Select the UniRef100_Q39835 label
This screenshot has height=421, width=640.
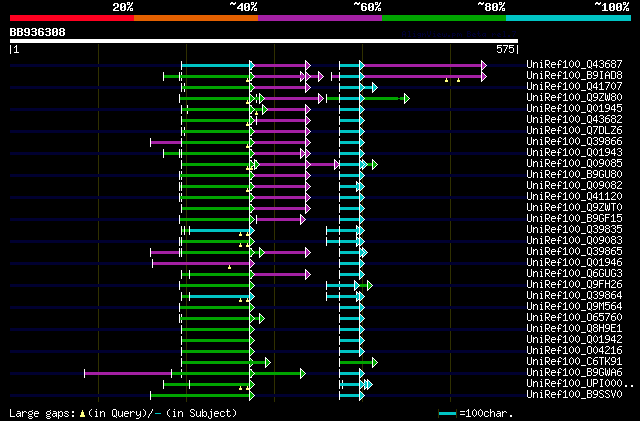click(574, 229)
